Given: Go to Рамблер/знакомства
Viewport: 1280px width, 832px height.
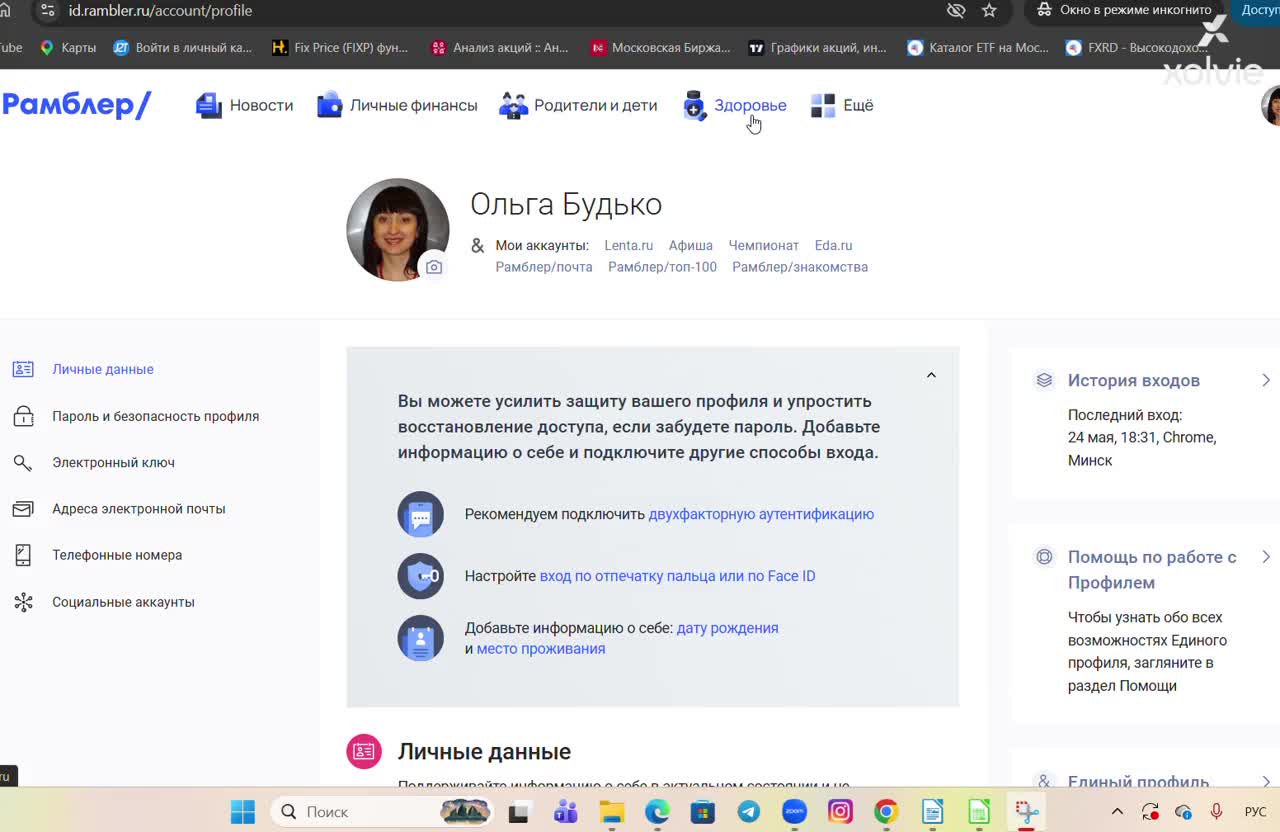Looking at the screenshot, I should click(800, 267).
